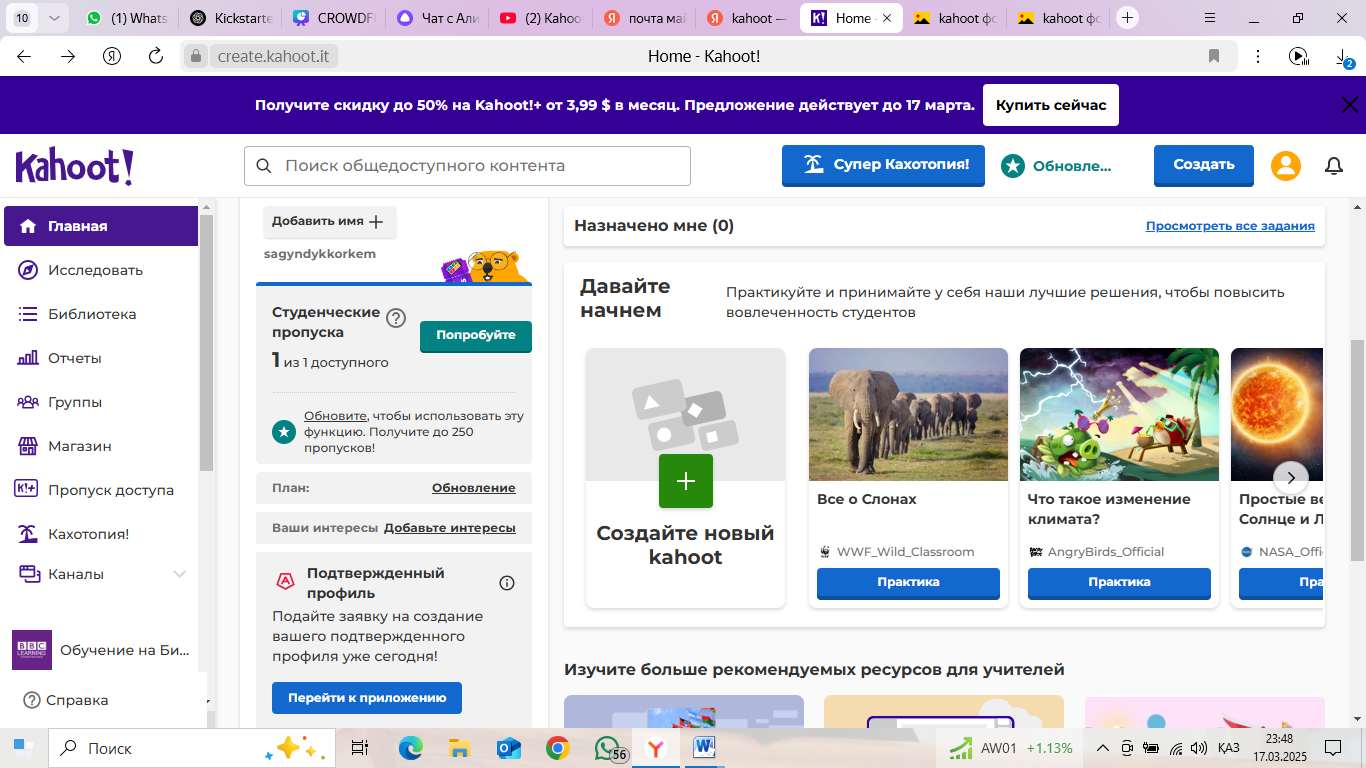The width and height of the screenshot is (1366, 768).
Task: Click the green plus create kahoot icon
Action: click(x=686, y=481)
